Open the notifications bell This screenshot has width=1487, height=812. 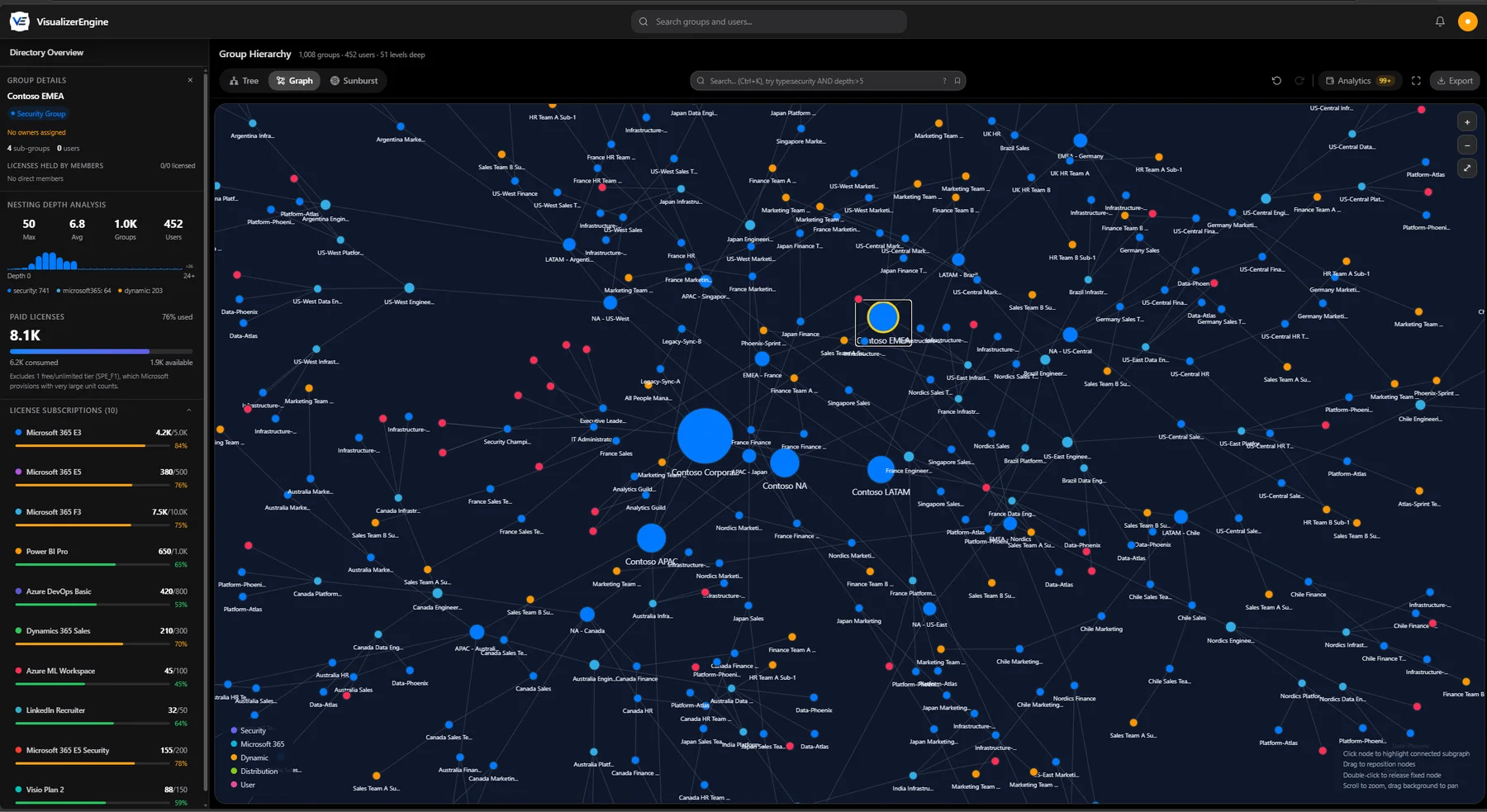pos(1440,21)
